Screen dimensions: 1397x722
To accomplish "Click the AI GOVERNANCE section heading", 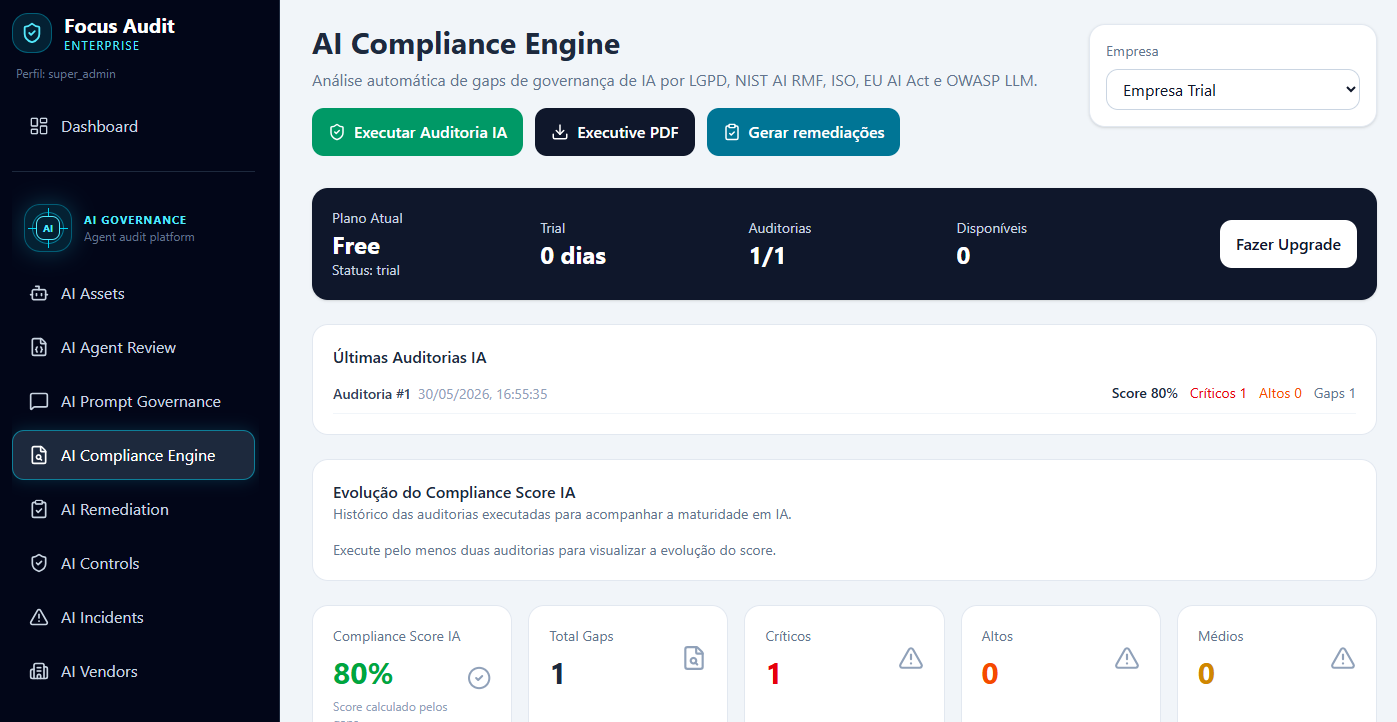I will point(135,220).
